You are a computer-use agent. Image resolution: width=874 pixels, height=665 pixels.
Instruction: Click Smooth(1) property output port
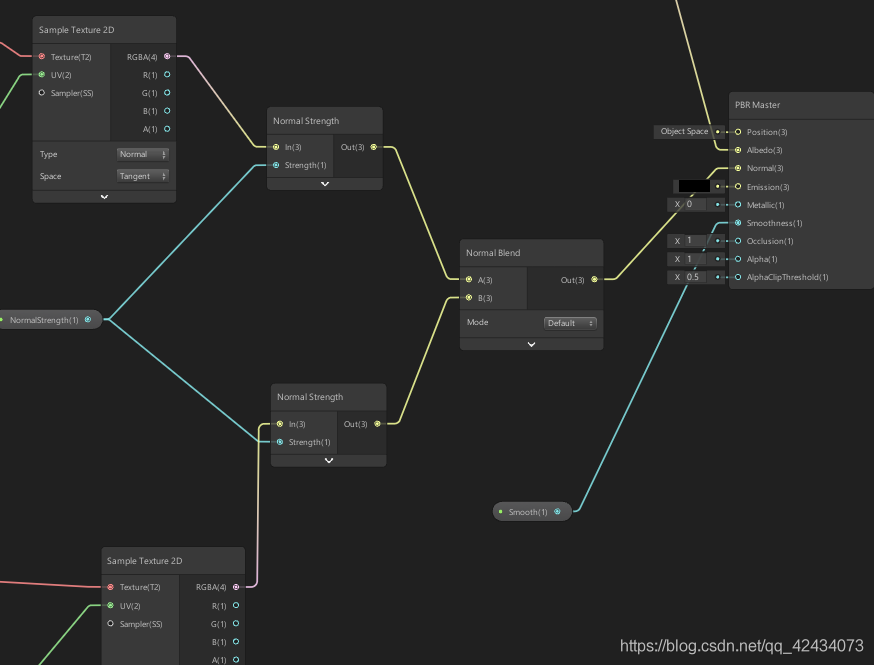pos(557,511)
